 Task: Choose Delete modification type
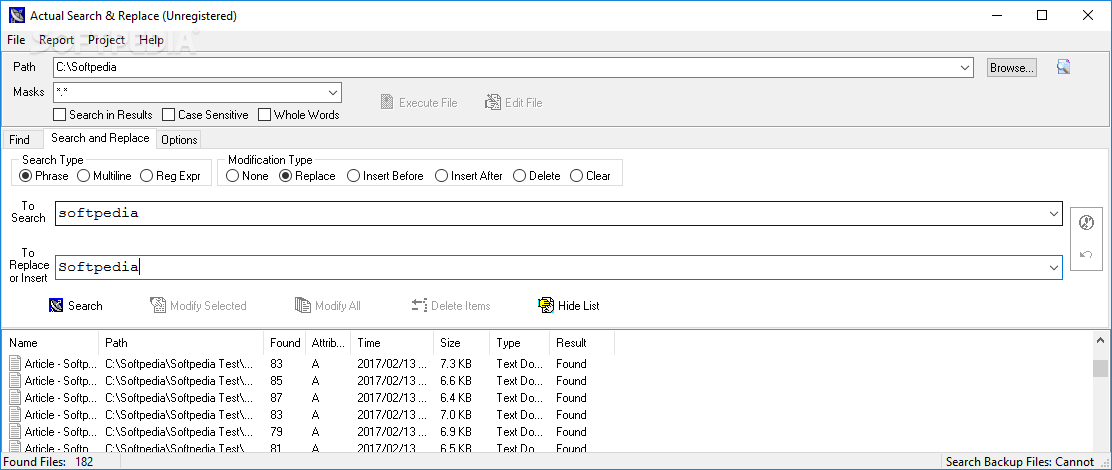click(536, 176)
